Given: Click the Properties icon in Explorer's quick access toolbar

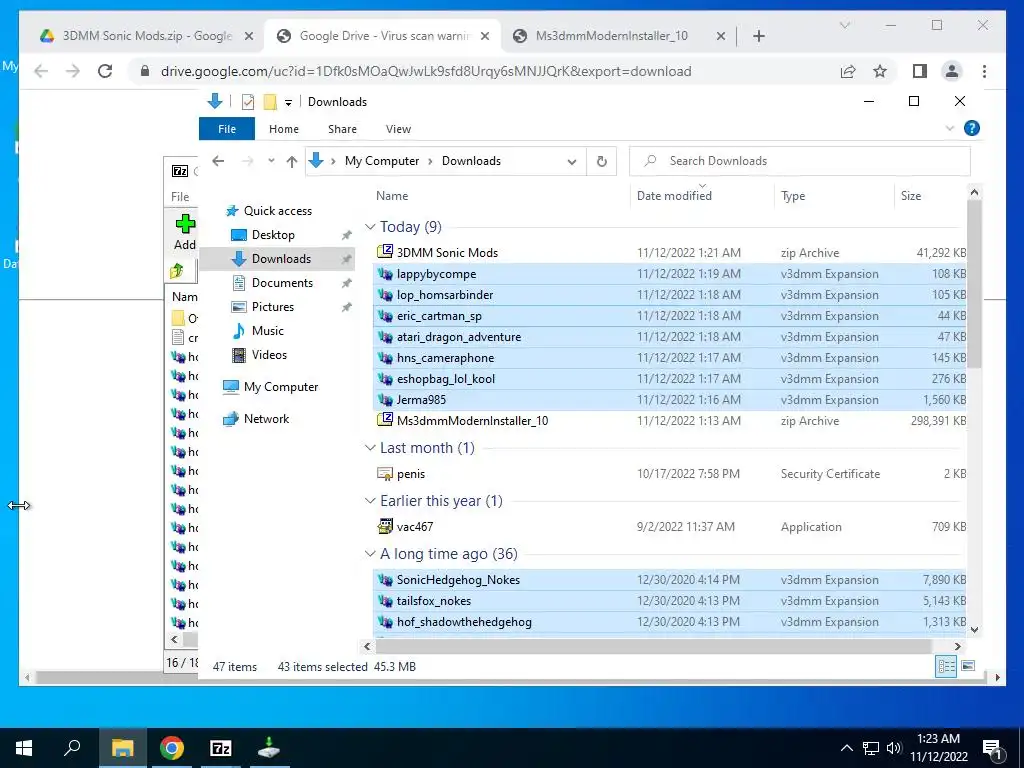Looking at the screenshot, I should [248, 102].
